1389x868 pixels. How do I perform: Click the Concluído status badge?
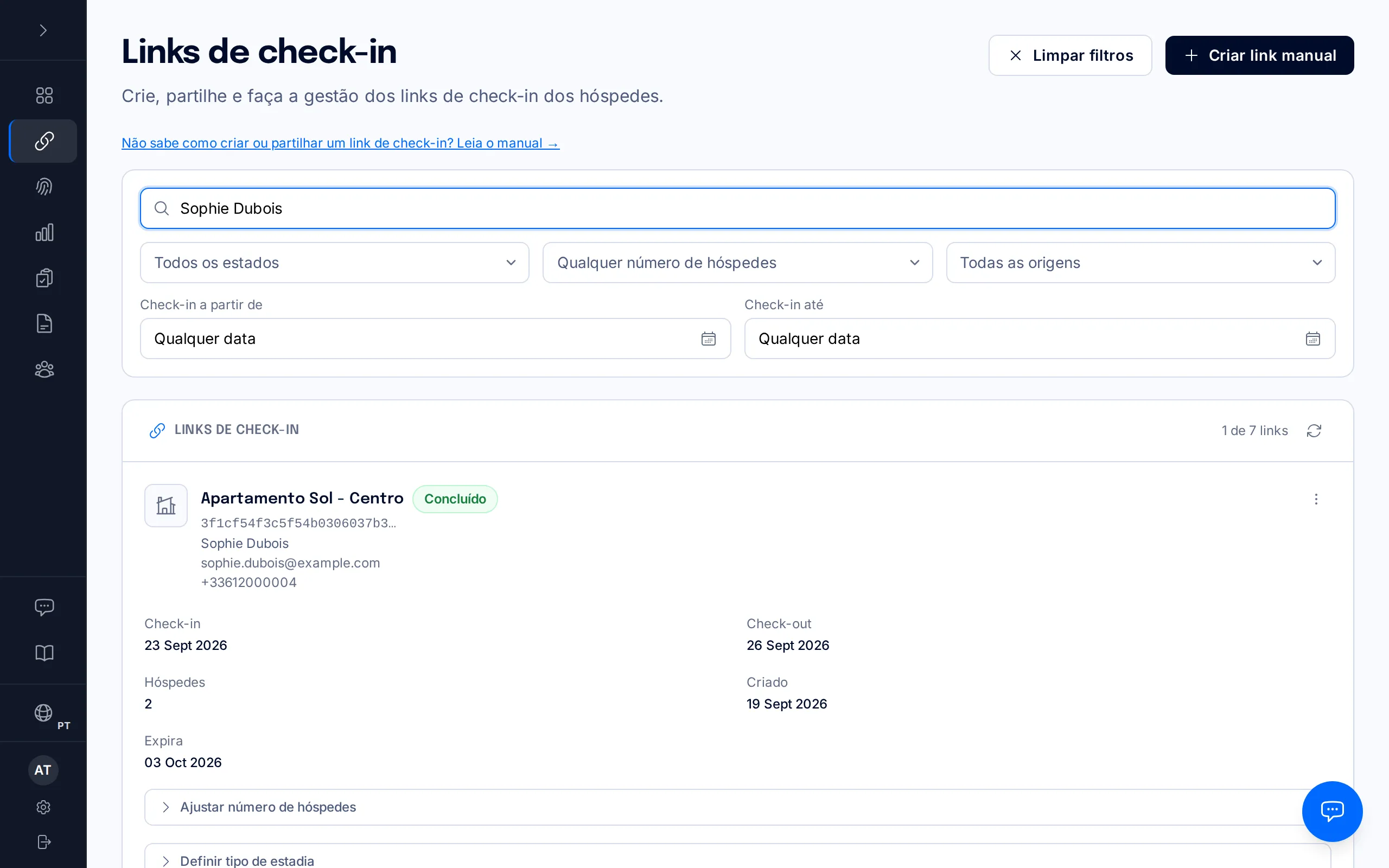tap(455, 499)
